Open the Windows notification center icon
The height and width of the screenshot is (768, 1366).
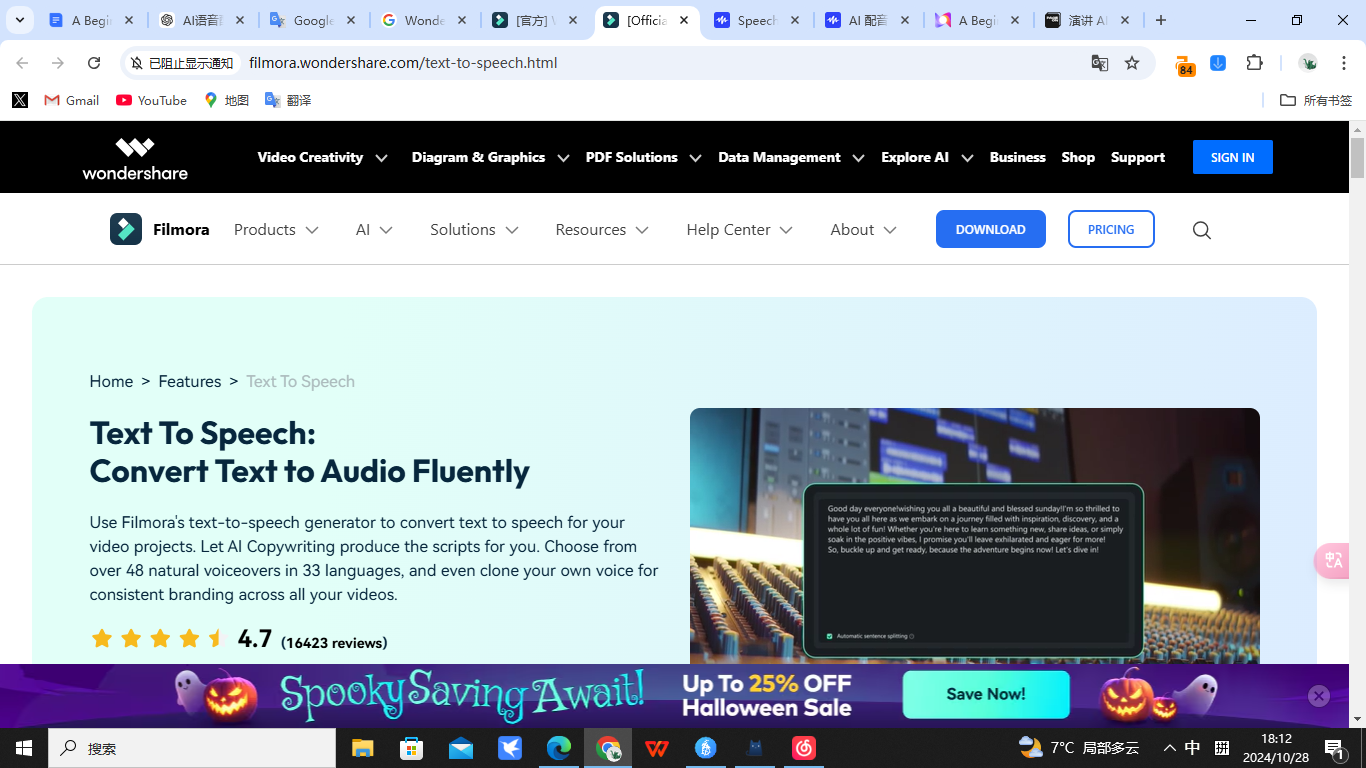click(x=1335, y=748)
